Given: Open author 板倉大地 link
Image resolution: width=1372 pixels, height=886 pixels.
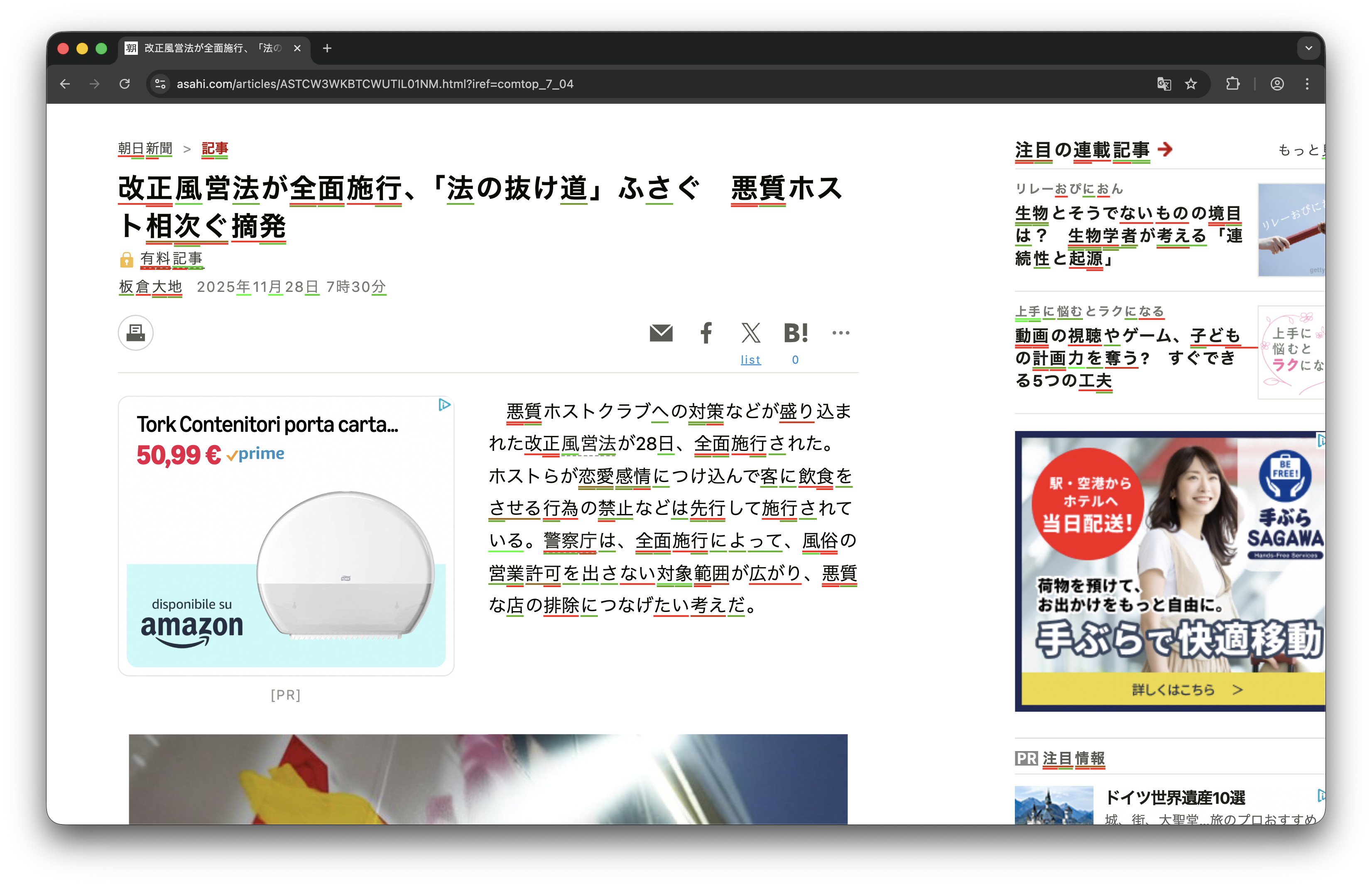Looking at the screenshot, I should click(150, 286).
